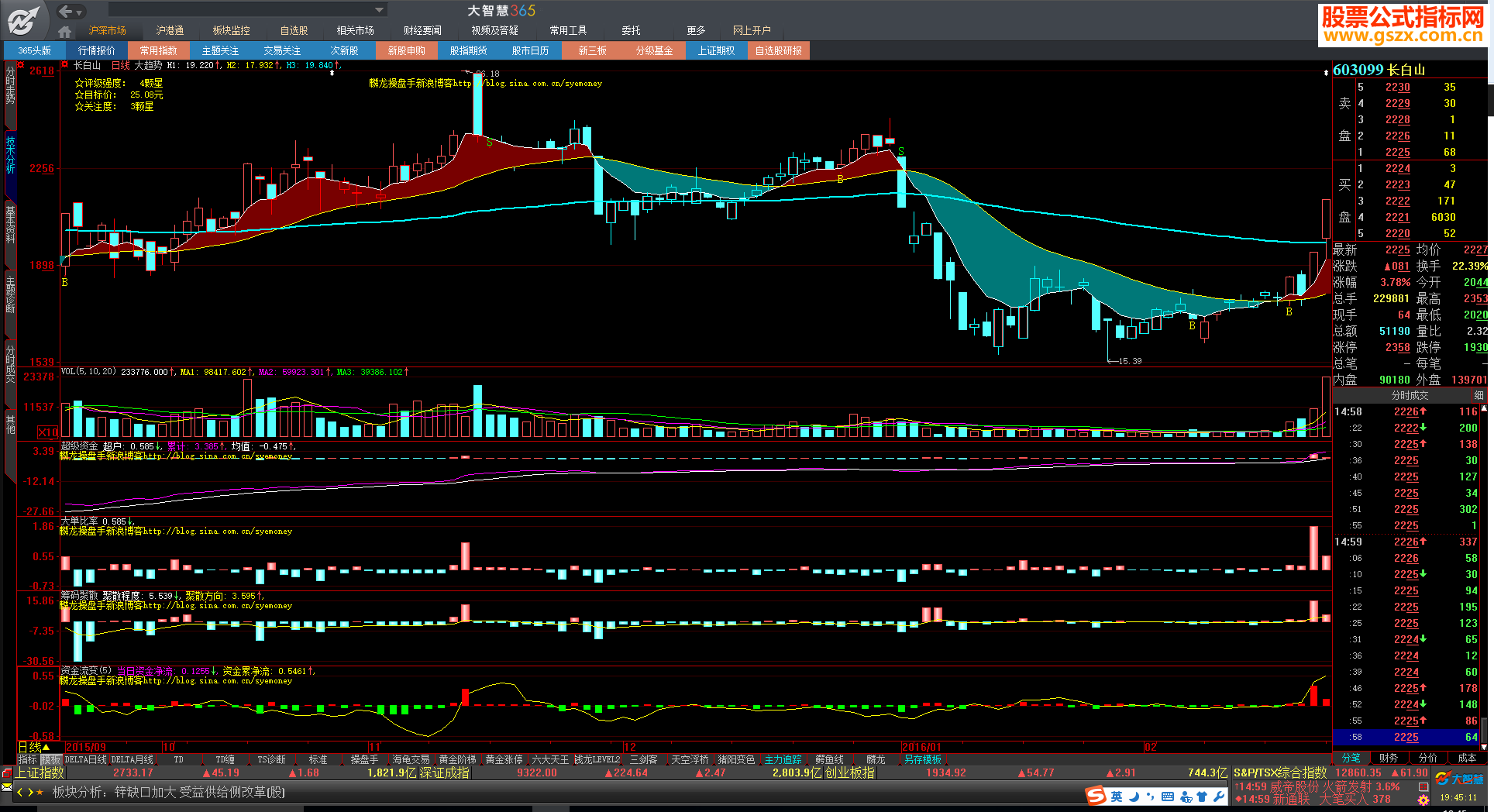Open the 网上开户 menu
The width and height of the screenshot is (1494, 812).
752,30
